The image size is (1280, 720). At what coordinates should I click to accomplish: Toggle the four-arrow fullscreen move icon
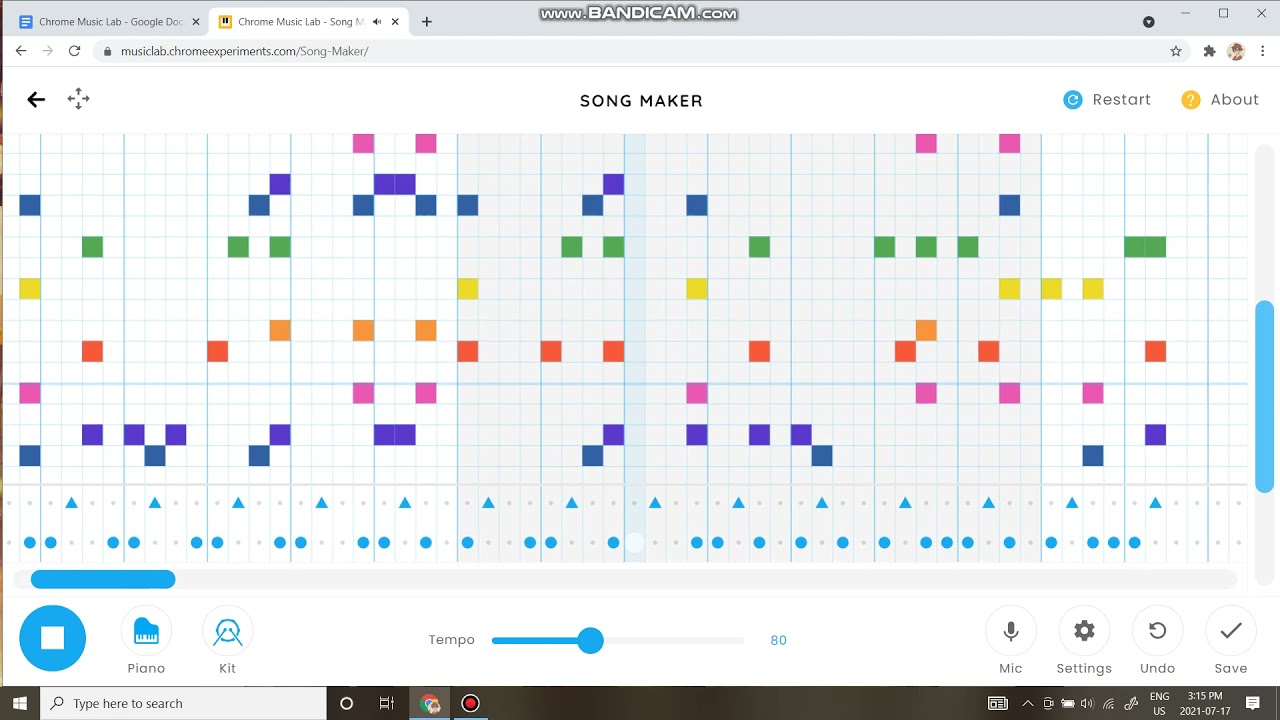click(x=78, y=98)
